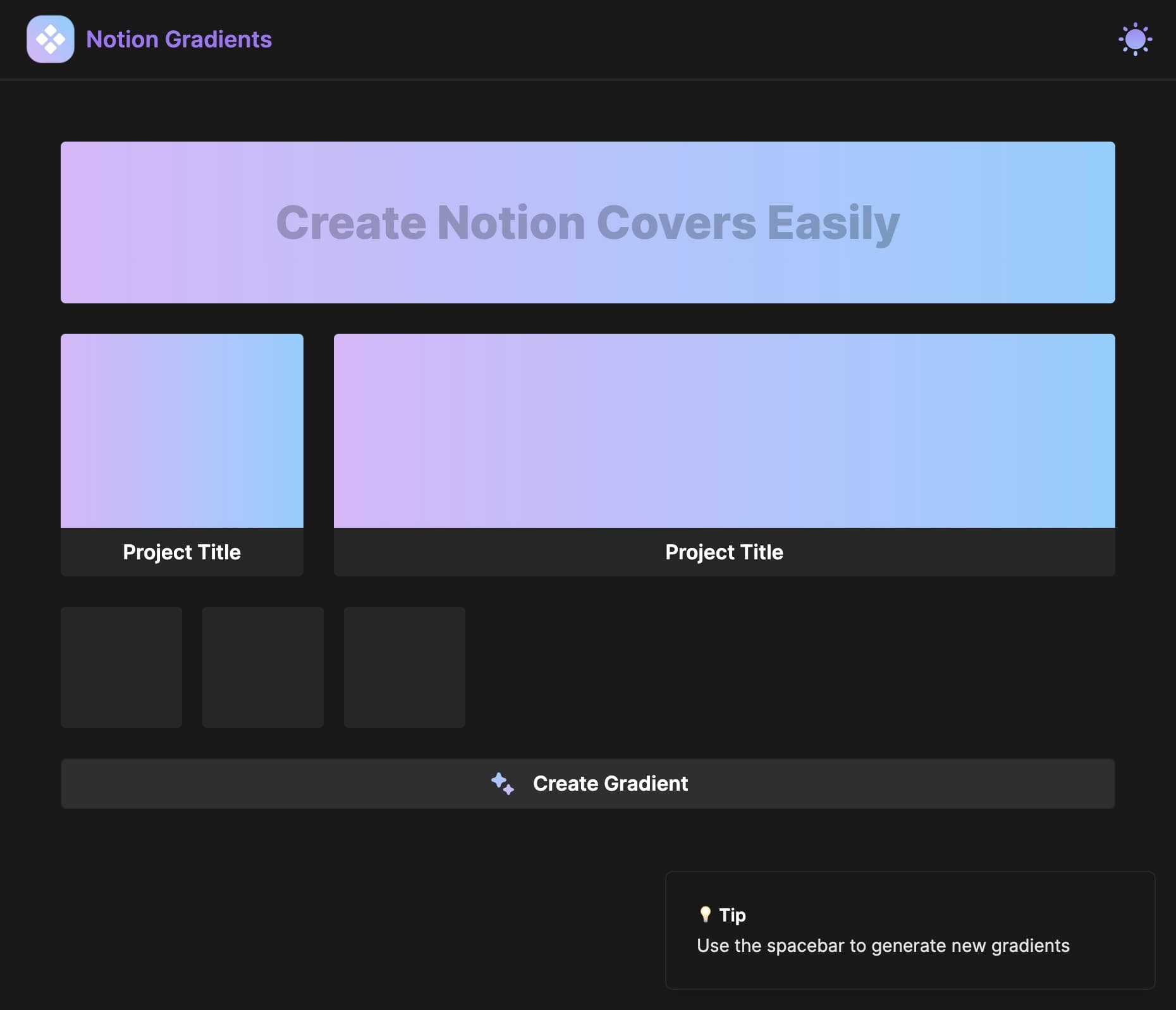Click the lightbulb Tip icon
This screenshot has height=1010, width=1176.
[x=705, y=915]
